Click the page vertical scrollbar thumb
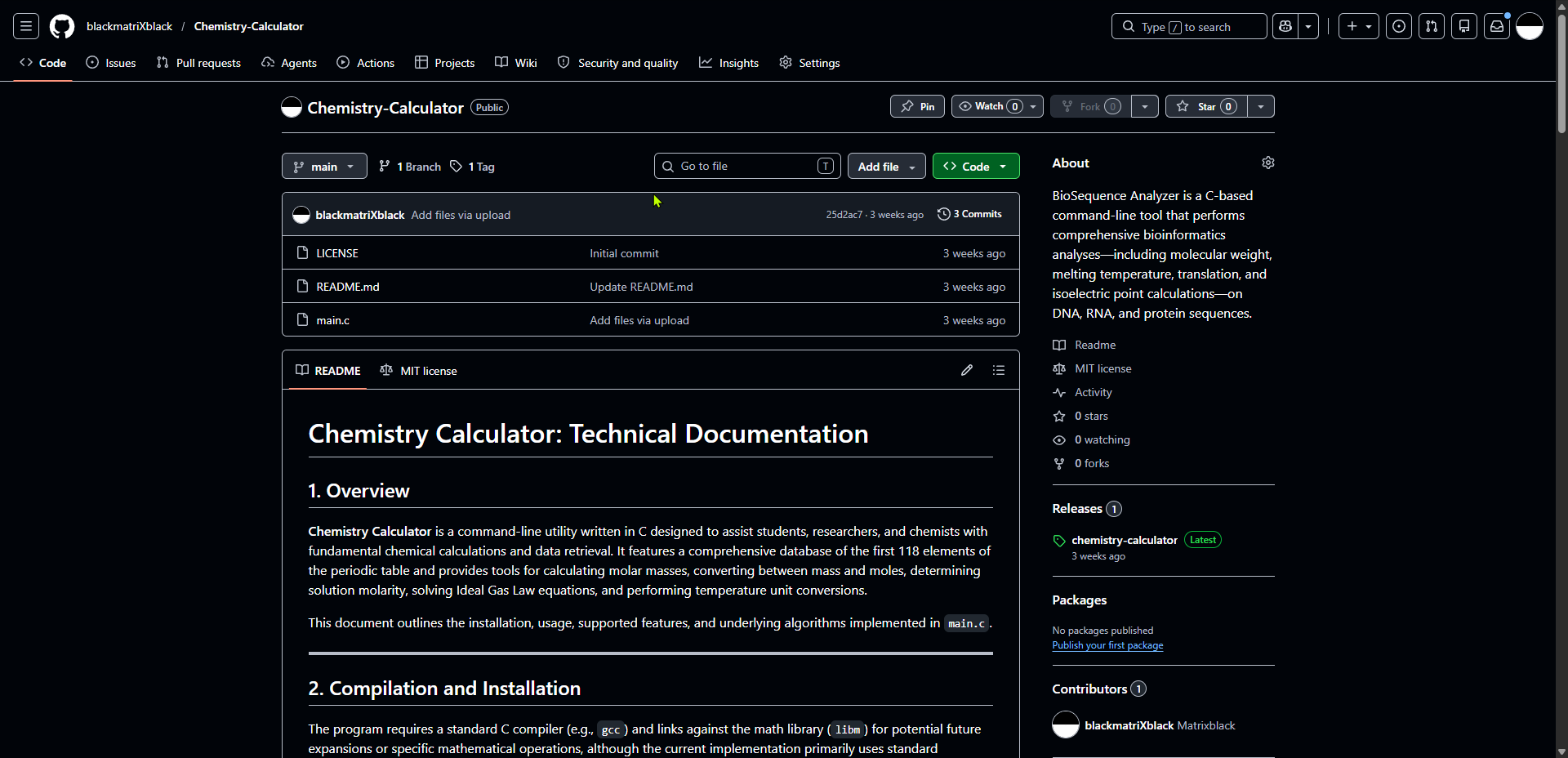Screen dimensions: 1568x758 1561,74
